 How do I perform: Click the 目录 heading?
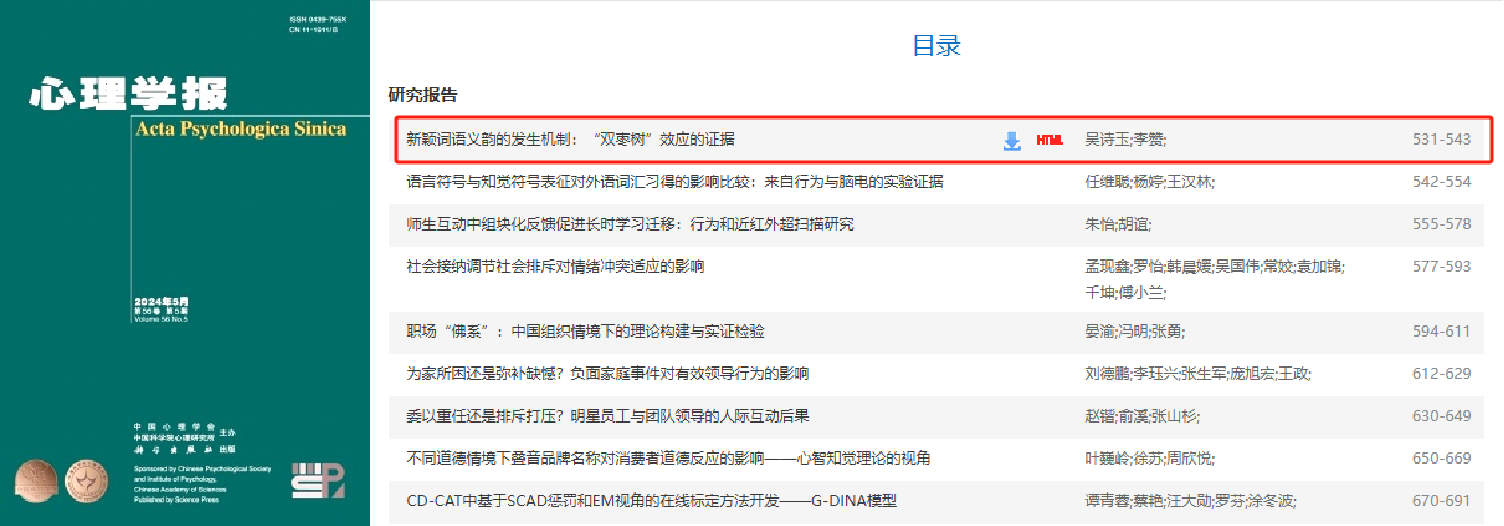936,45
